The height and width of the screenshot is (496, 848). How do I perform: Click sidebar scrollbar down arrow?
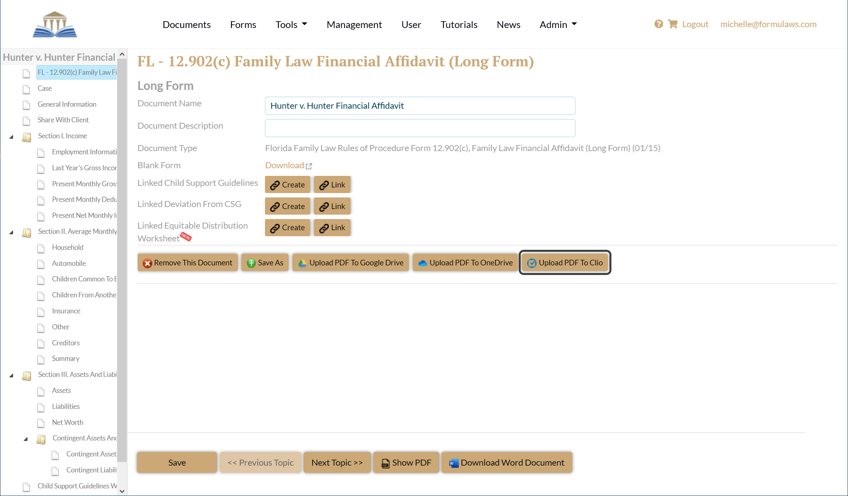(122, 491)
